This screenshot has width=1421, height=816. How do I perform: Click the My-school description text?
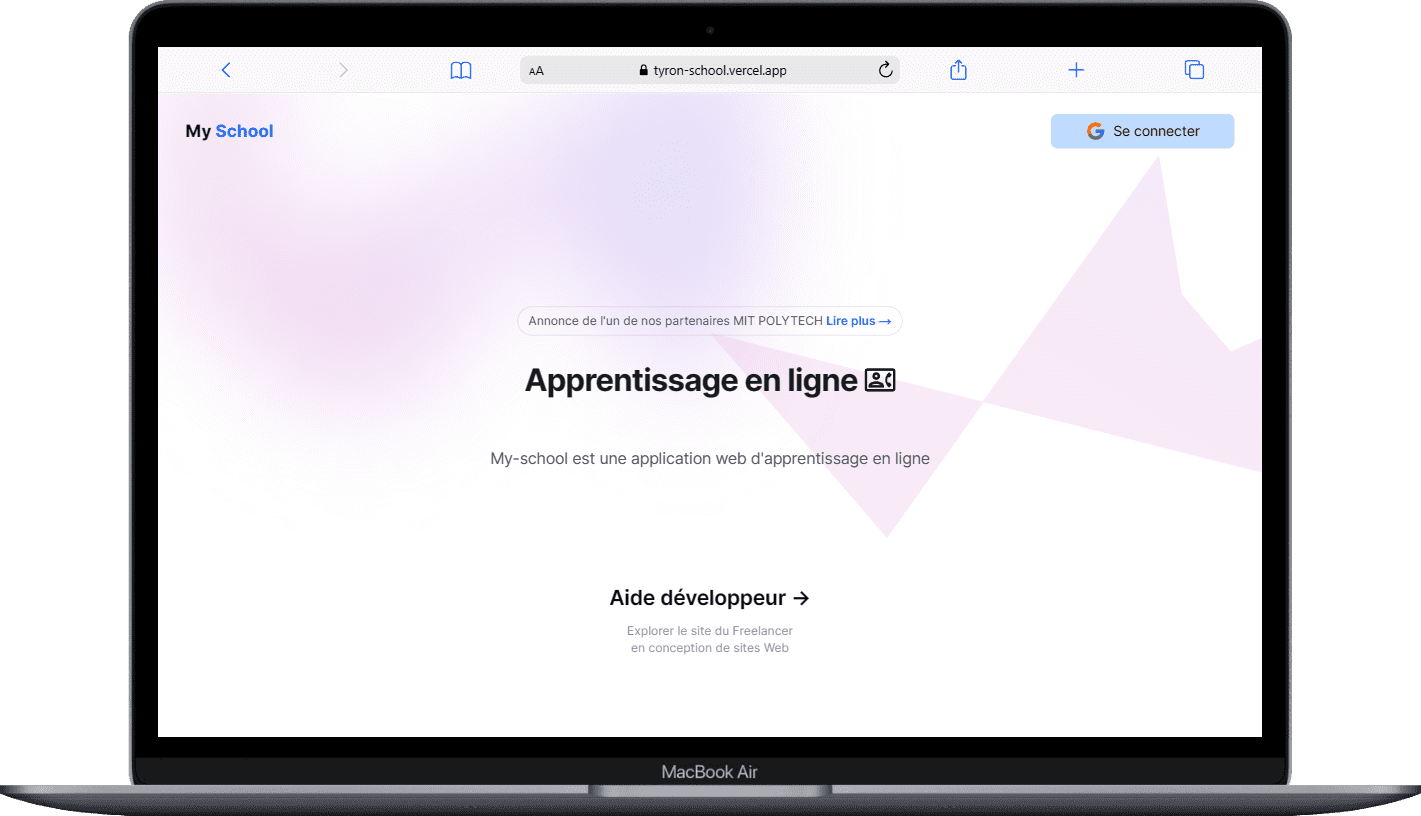coord(710,459)
